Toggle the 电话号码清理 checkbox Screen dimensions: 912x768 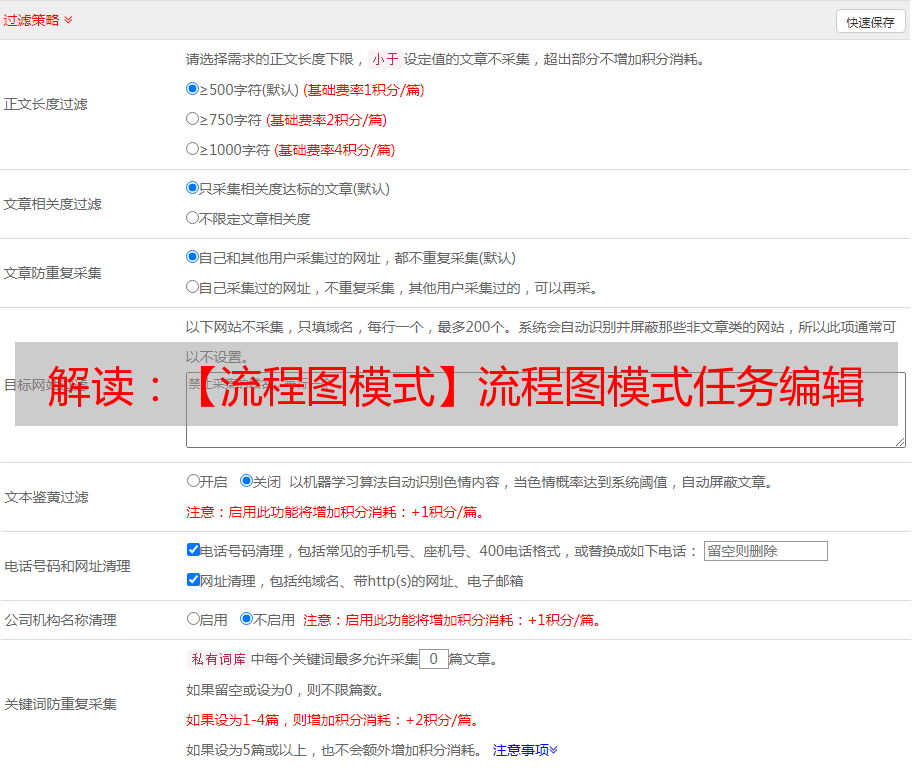(x=194, y=550)
